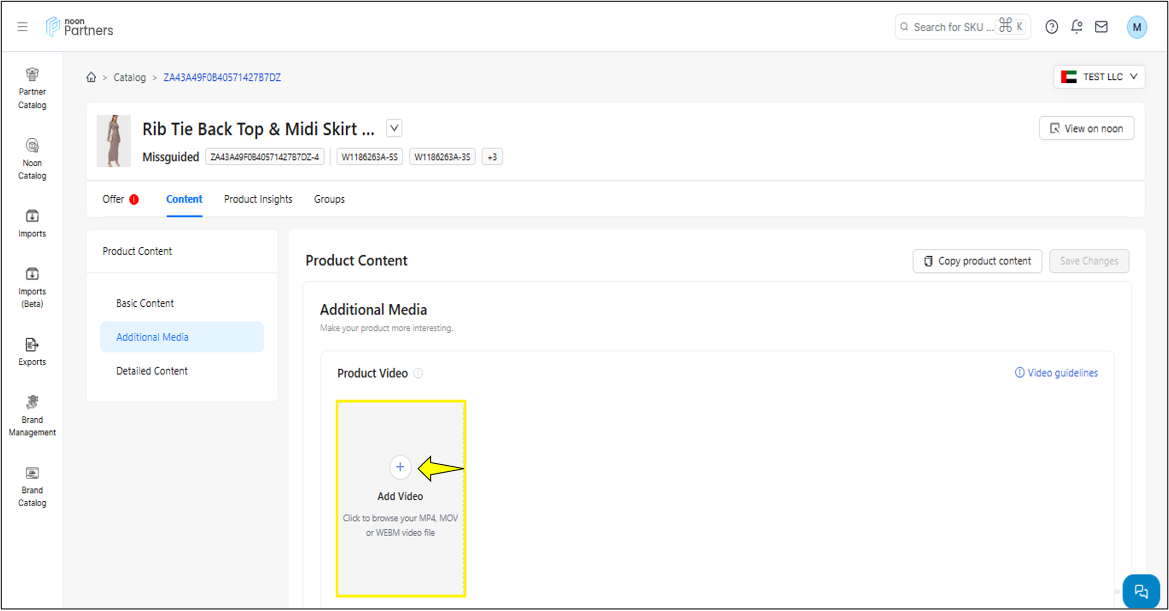This screenshot has width=1169, height=611.
Task: Open the notifications bell
Action: 1076,27
